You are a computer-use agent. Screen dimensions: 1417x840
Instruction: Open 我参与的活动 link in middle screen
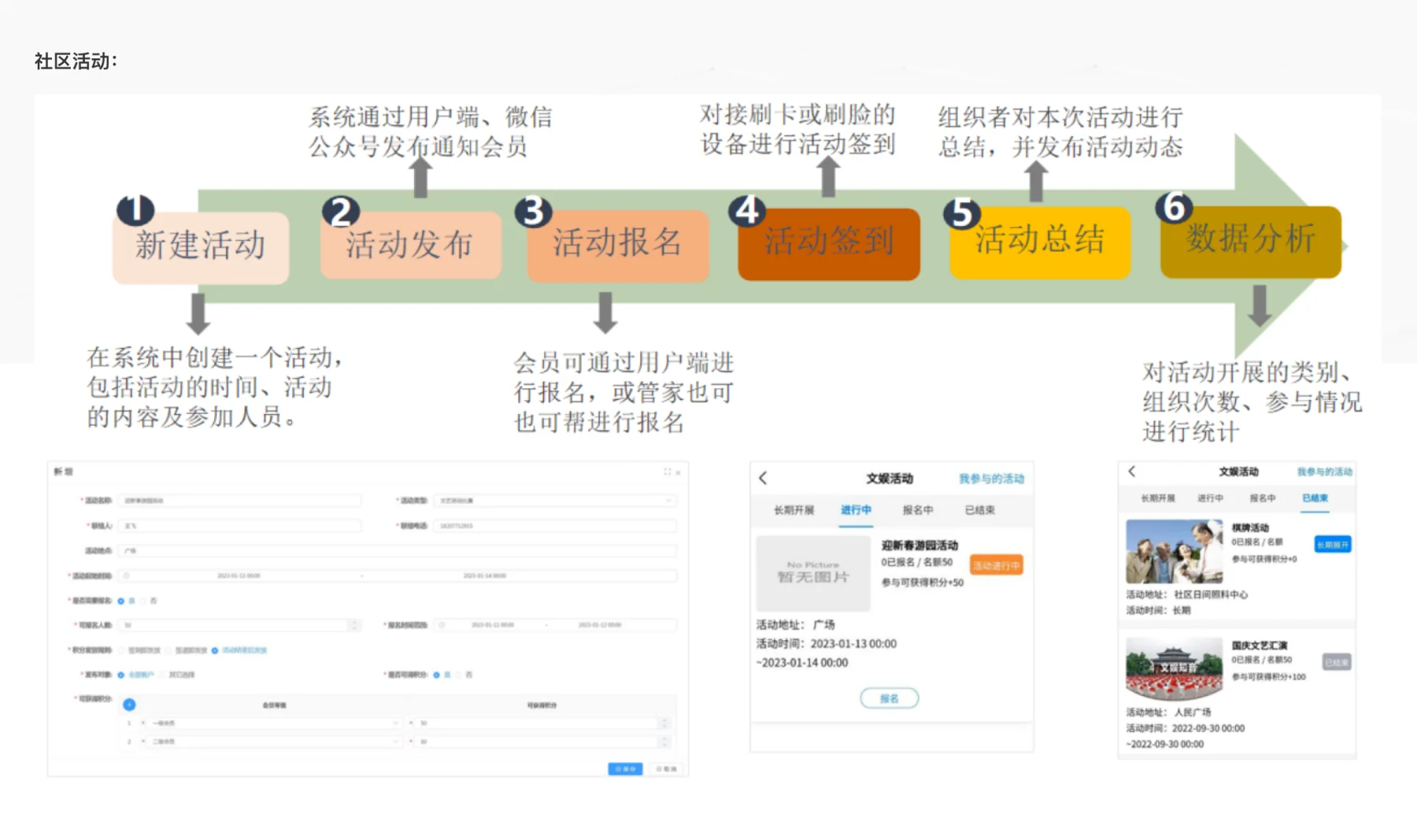click(x=991, y=479)
